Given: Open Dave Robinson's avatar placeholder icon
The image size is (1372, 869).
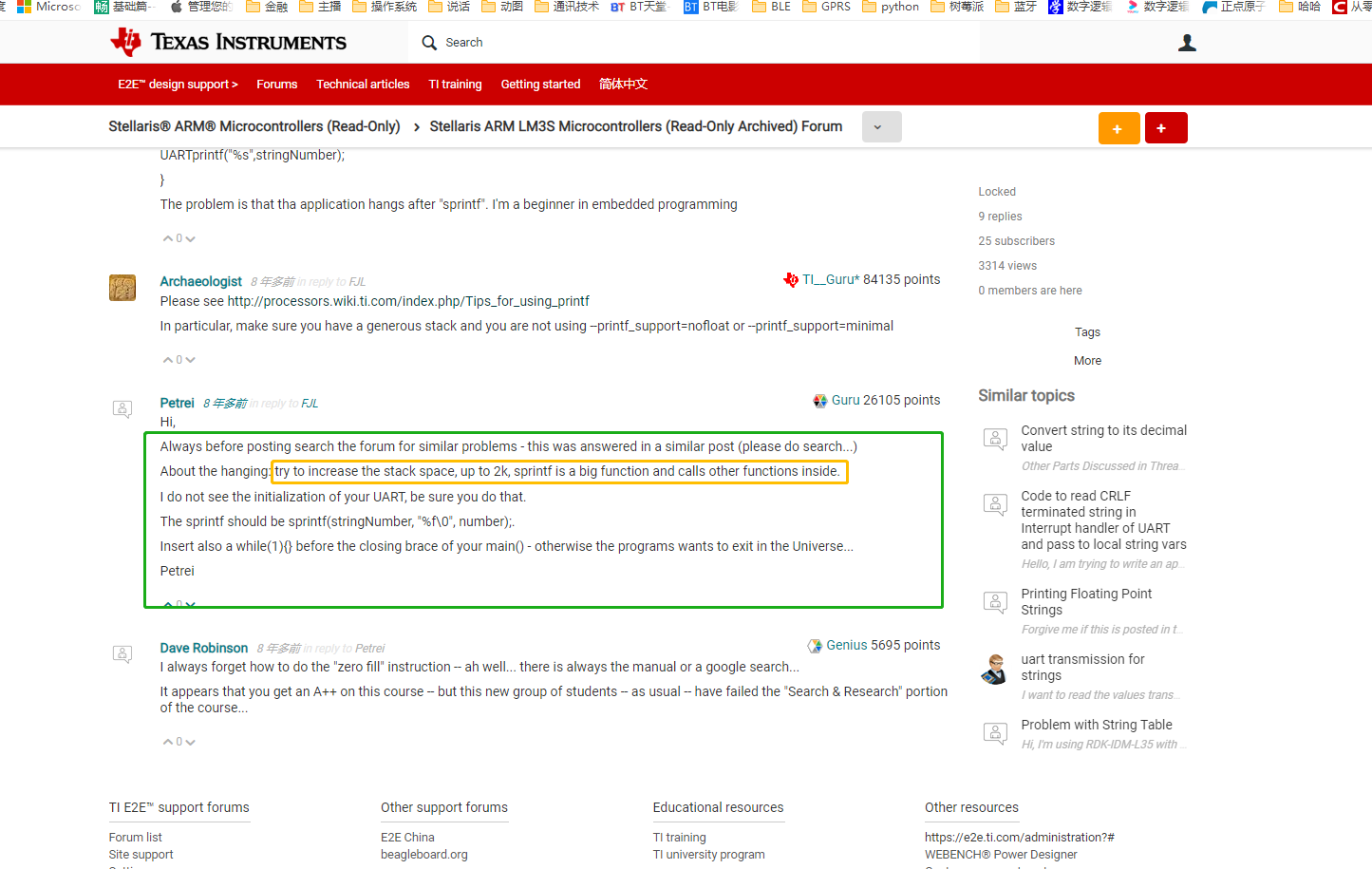Looking at the screenshot, I should [x=122, y=653].
